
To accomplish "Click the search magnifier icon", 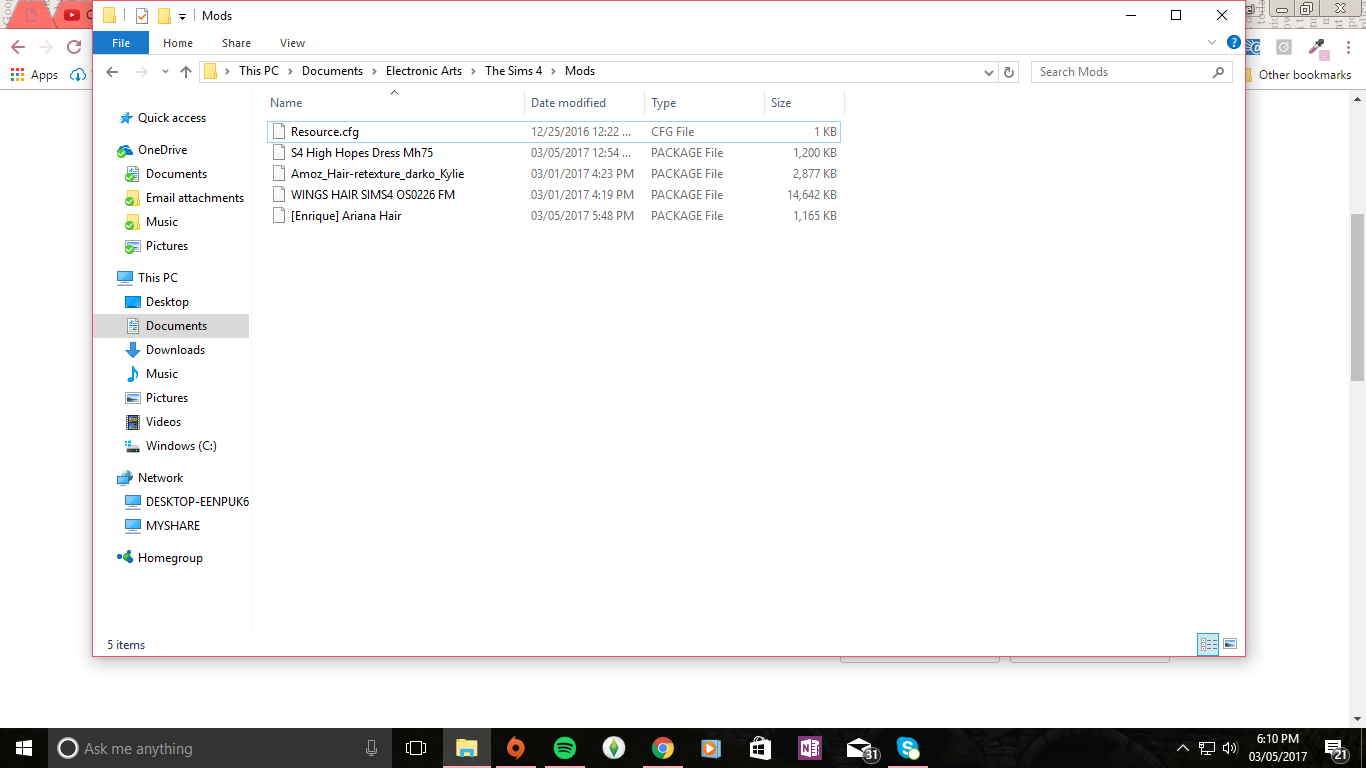I will [1218, 72].
